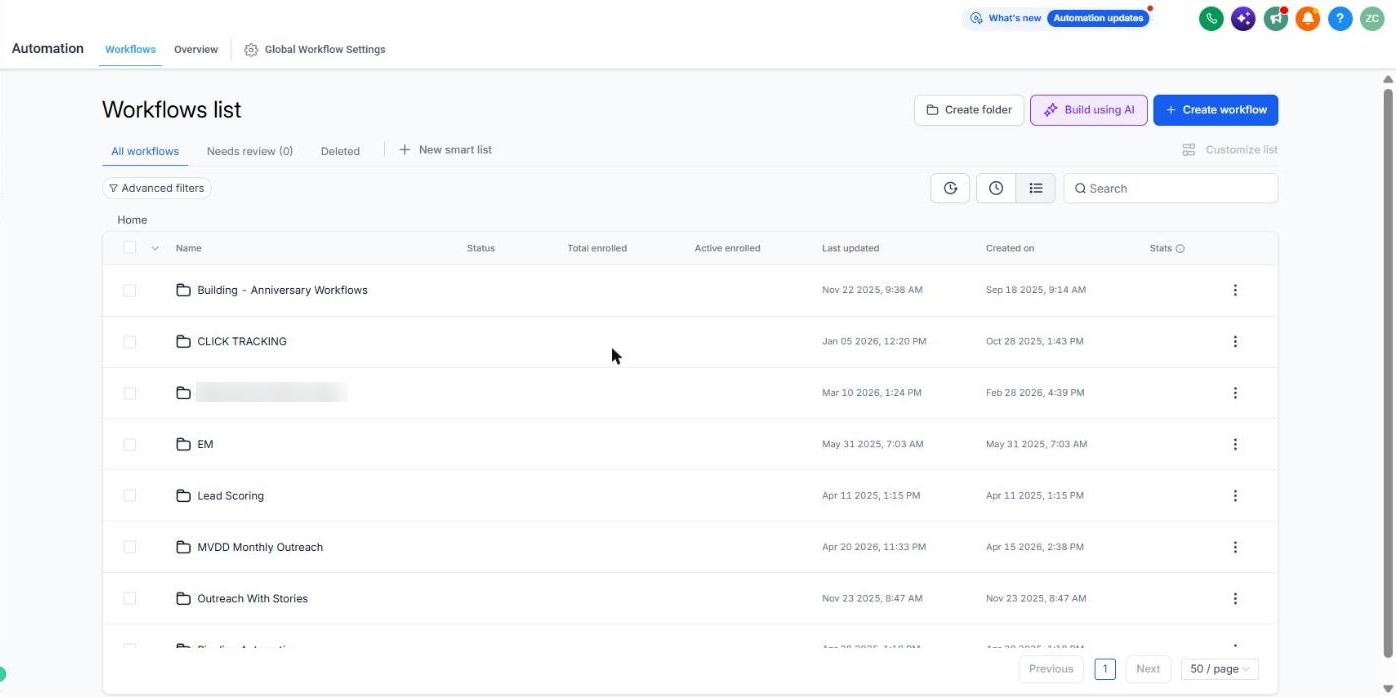1396x697 pixels.
Task: Check the Lead Scoring row checkbox
Action: coord(129,495)
